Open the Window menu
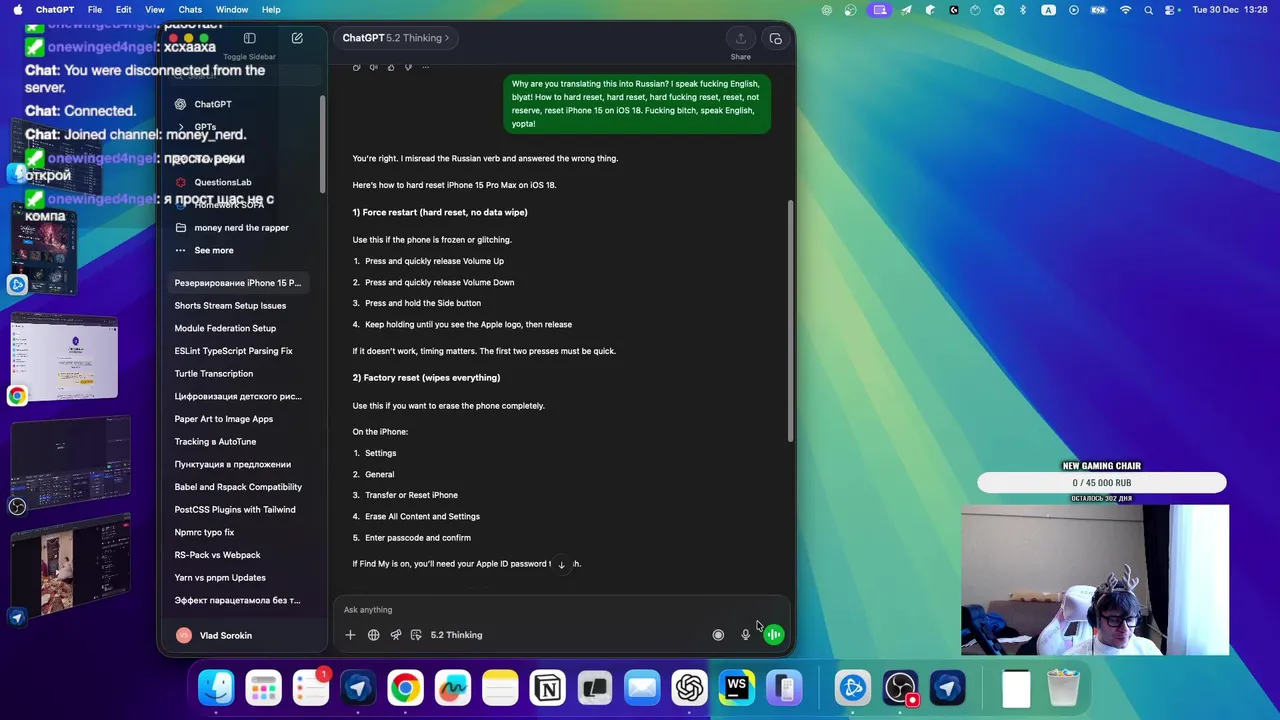The height and width of the screenshot is (720, 1280). click(x=232, y=10)
